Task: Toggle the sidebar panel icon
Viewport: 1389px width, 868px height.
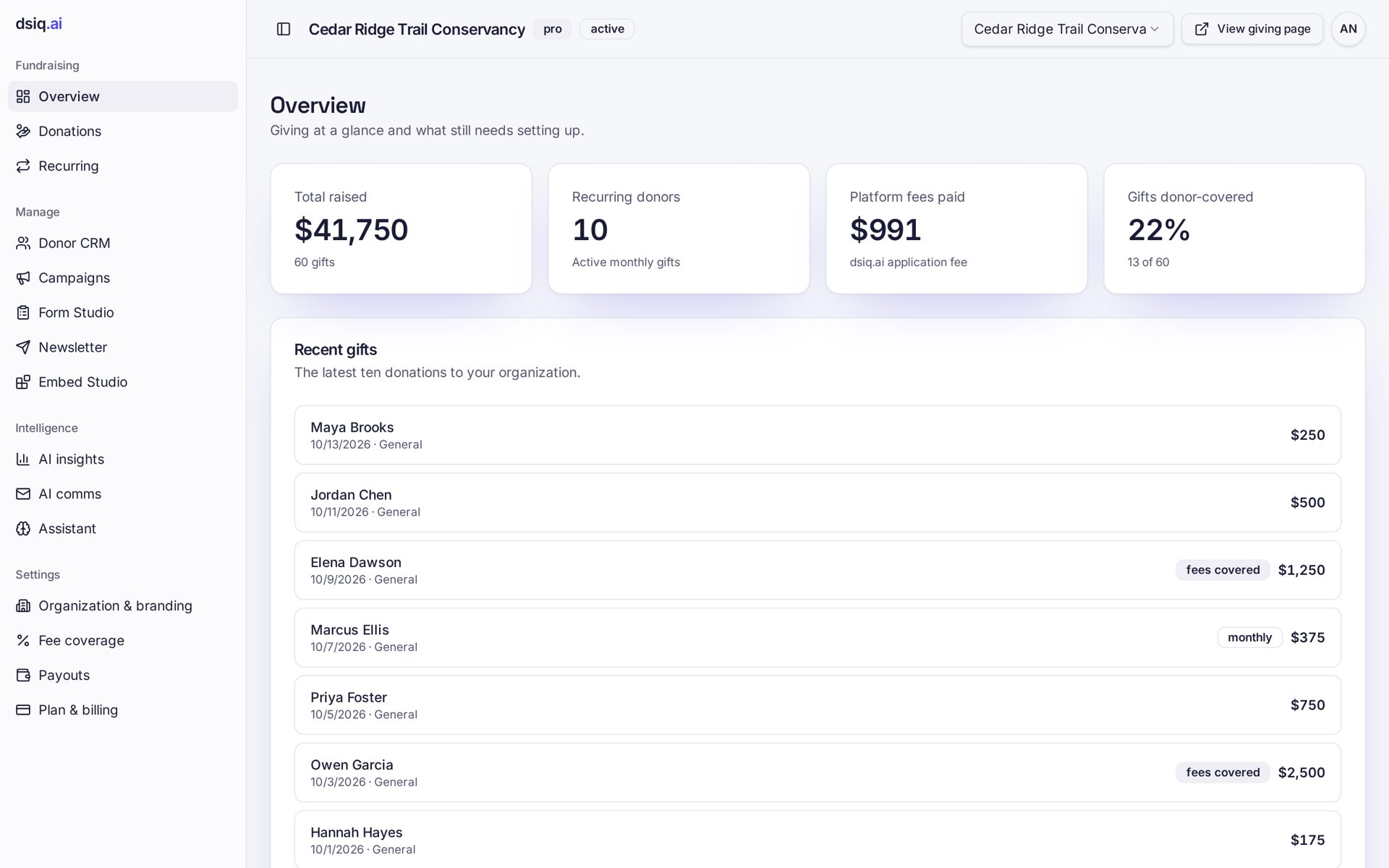Action: (x=284, y=29)
